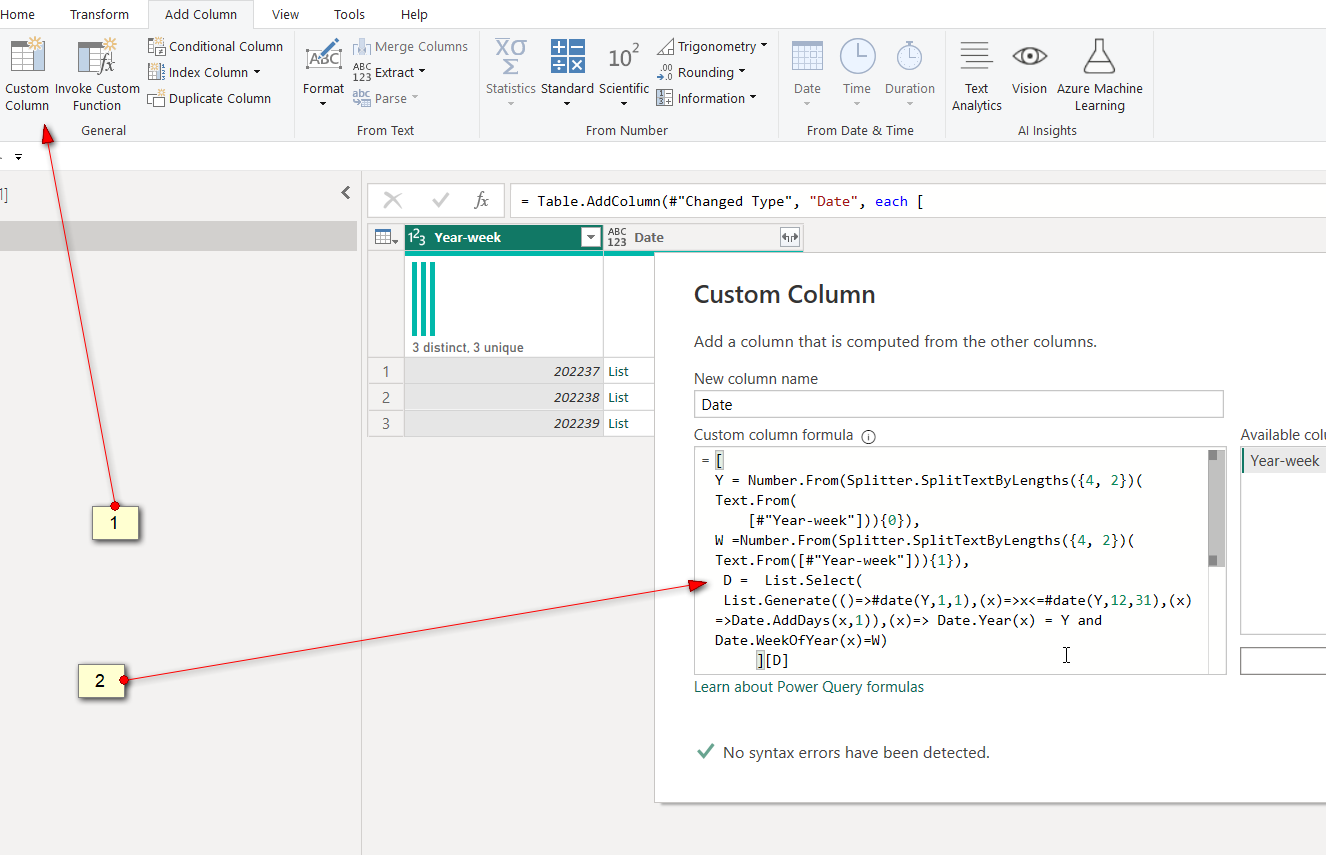Screen dimensions: 1326x855
Task: Switch to the Home tab
Action: coord(18,14)
